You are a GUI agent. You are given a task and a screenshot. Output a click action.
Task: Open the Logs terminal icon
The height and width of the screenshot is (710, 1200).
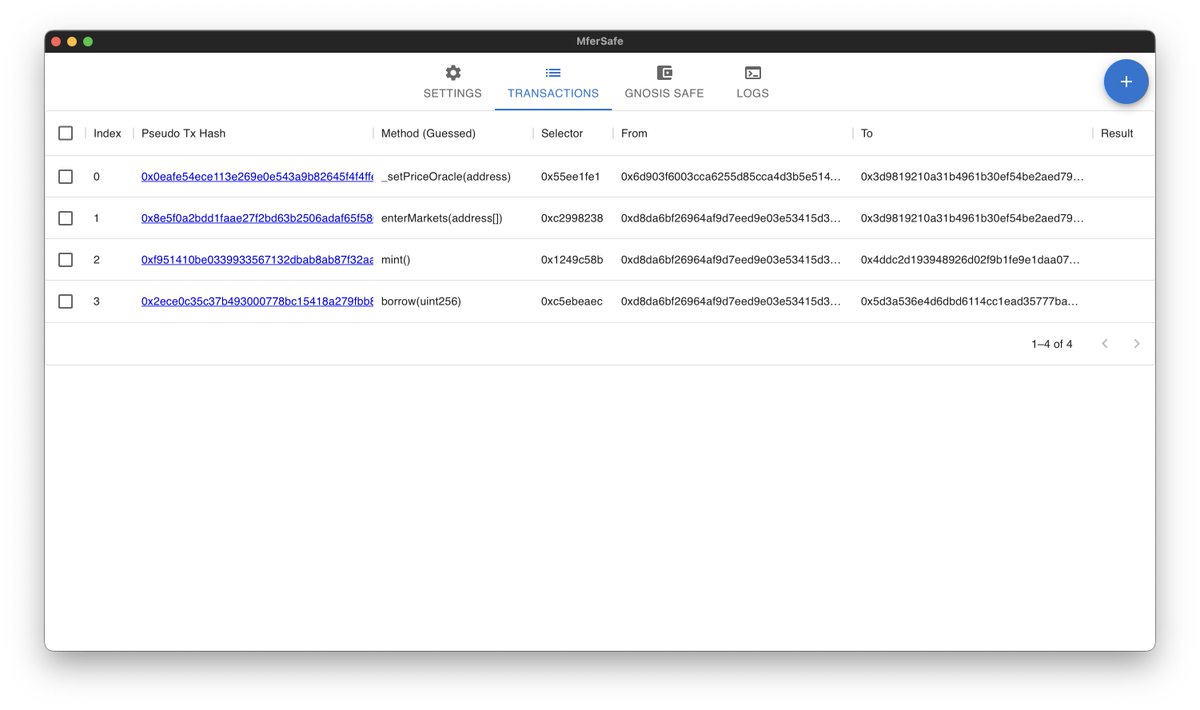(751, 72)
